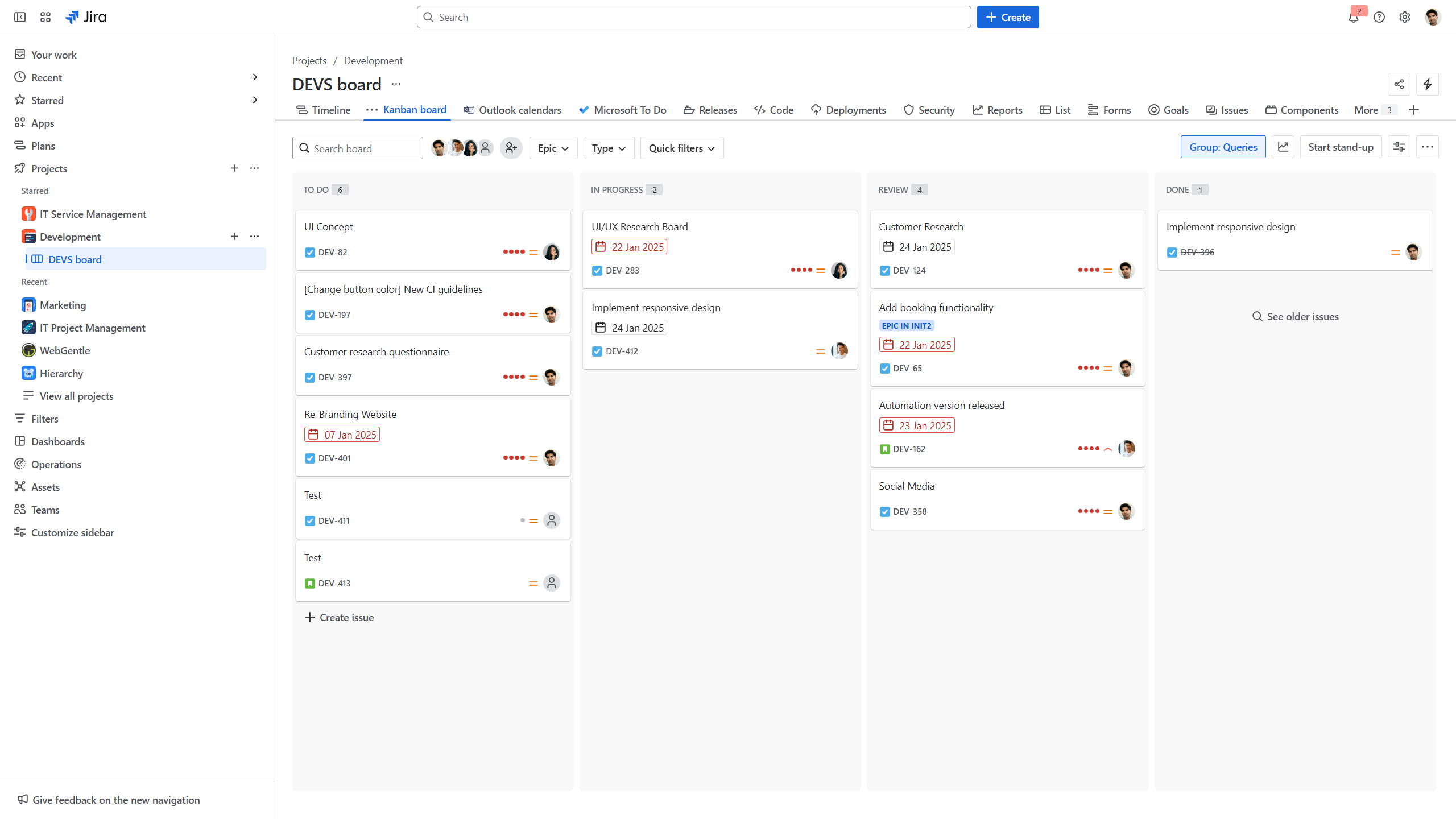This screenshot has height=819, width=1456.
Task: Open the automation lightning bolt icon
Action: 1427,85
